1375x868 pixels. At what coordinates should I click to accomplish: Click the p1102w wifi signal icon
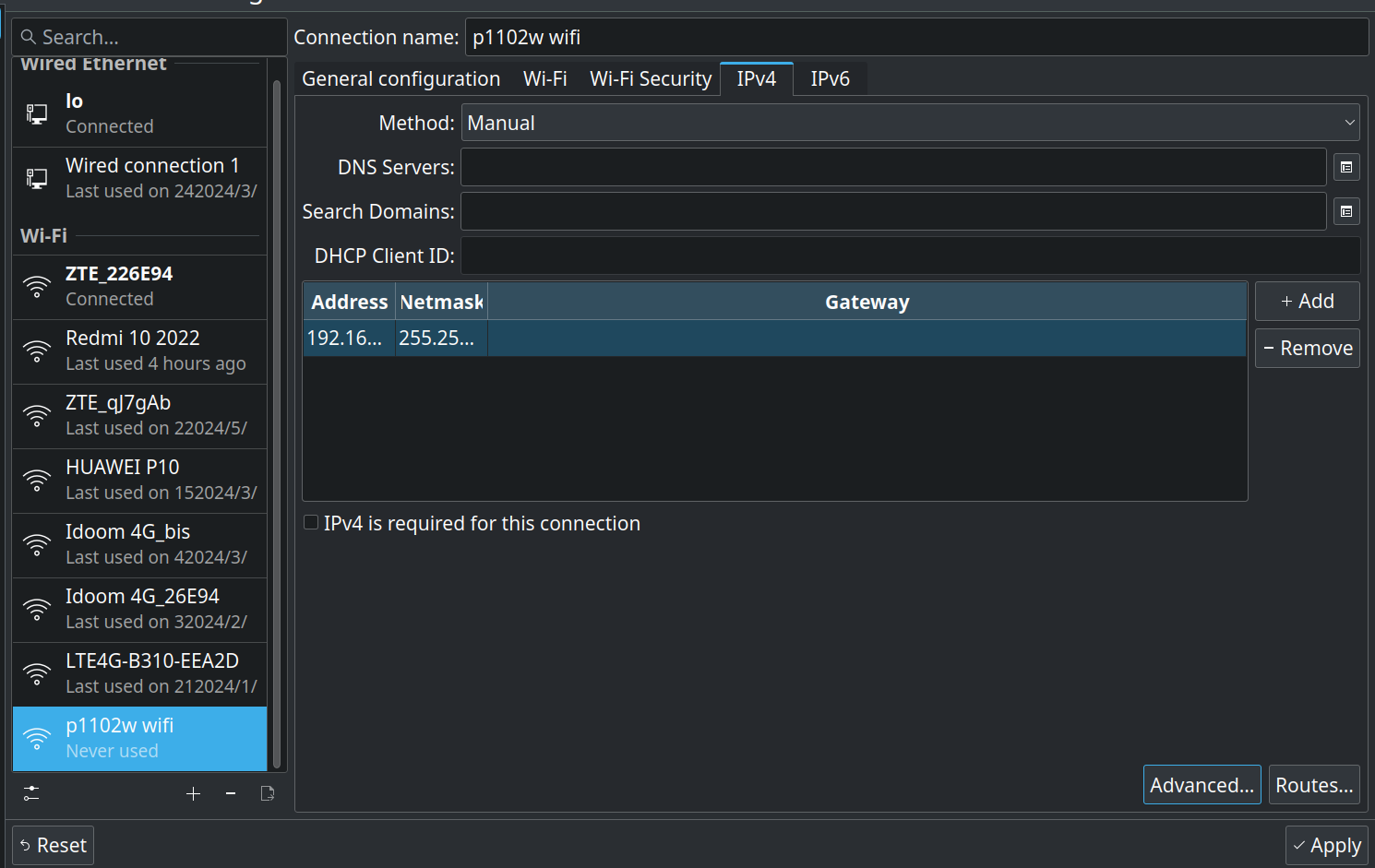(37, 739)
